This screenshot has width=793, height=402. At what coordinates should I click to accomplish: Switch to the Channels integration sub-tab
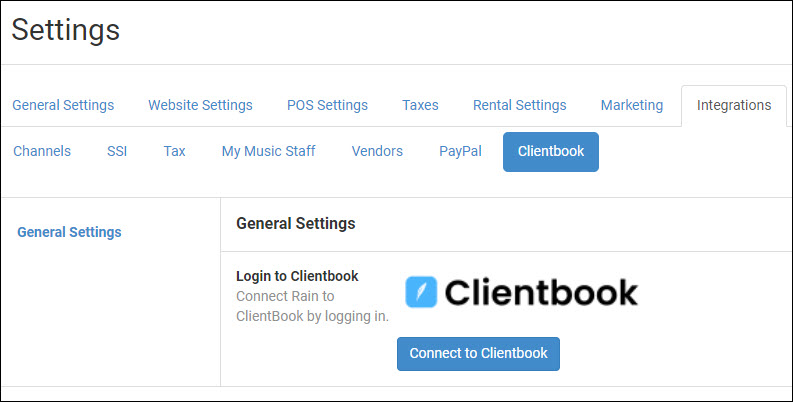pos(42,151)
